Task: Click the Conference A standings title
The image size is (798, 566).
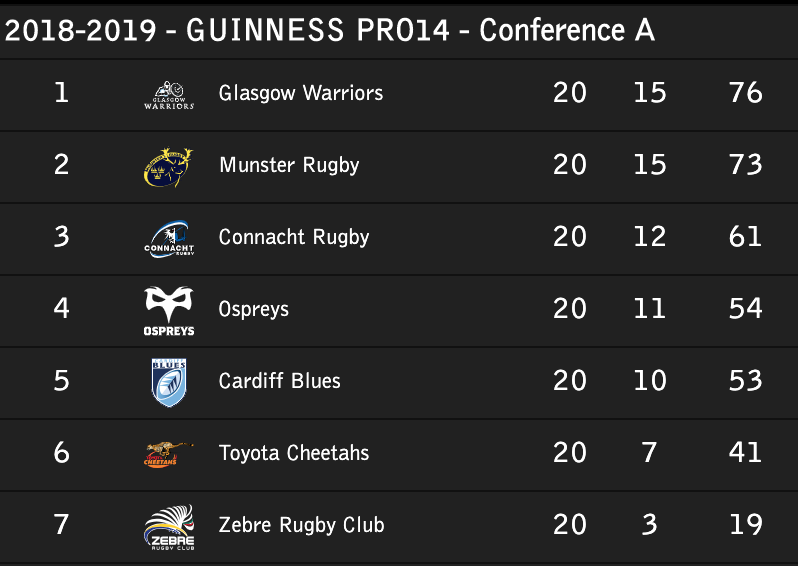Action: (x=330, y=31)
